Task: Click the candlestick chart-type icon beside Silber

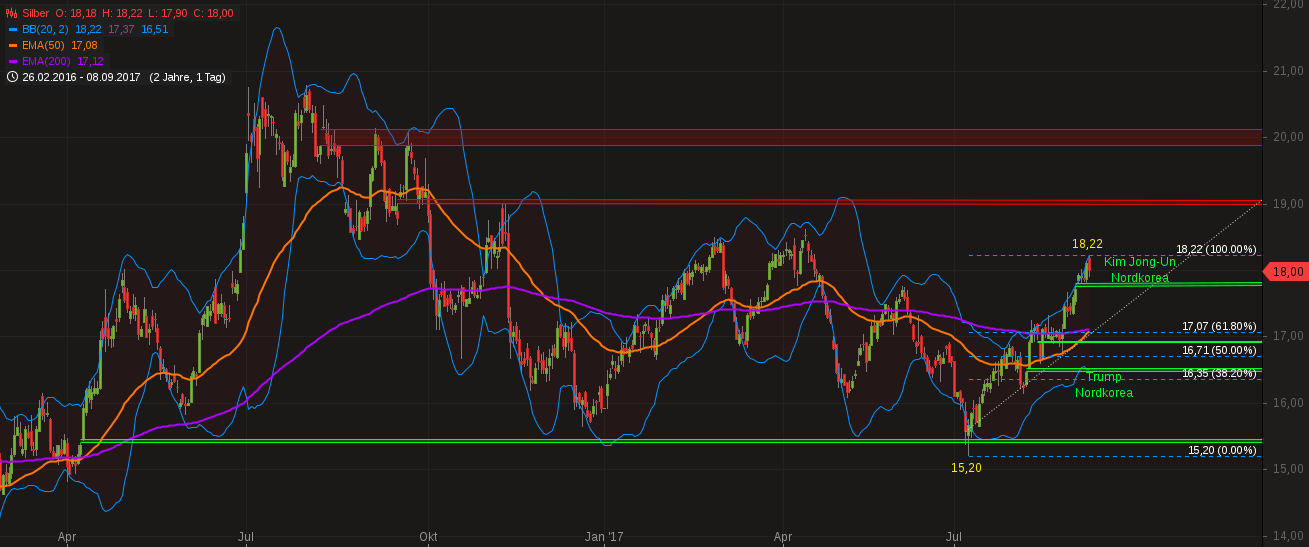Action: [12, 13]
